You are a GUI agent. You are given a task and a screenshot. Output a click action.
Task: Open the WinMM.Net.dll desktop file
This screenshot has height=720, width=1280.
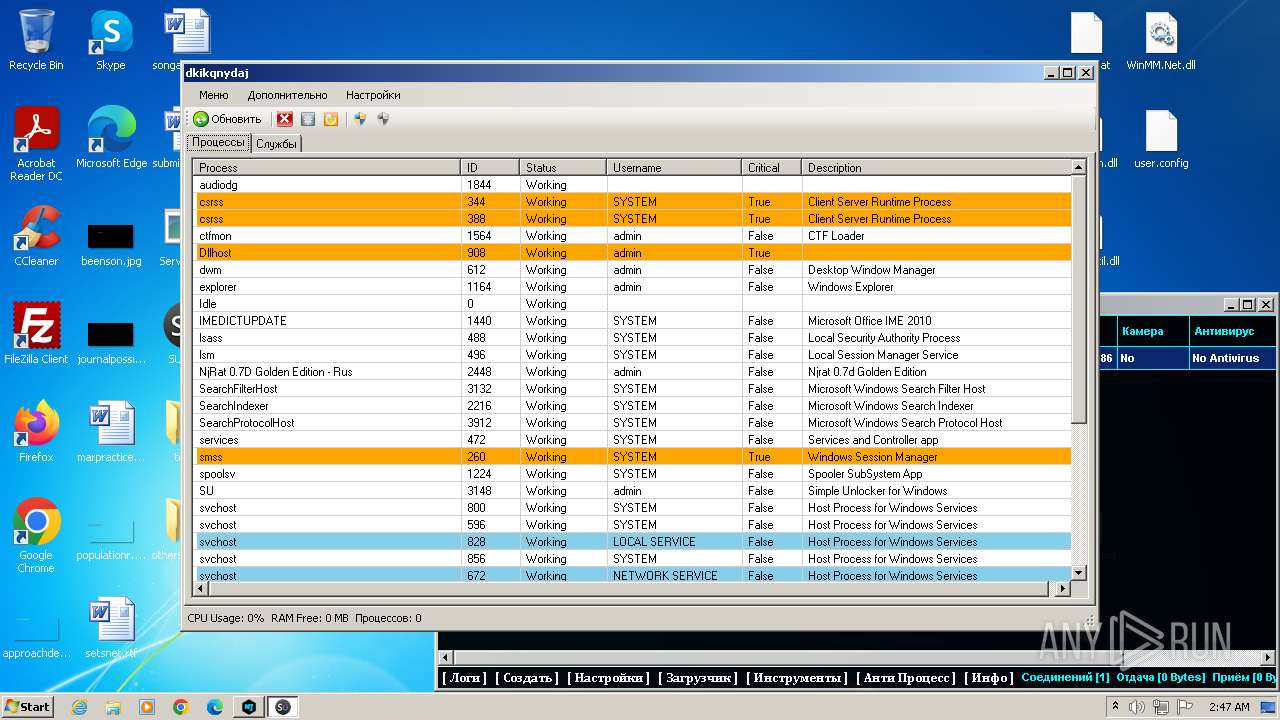[x=1161, y=41]
